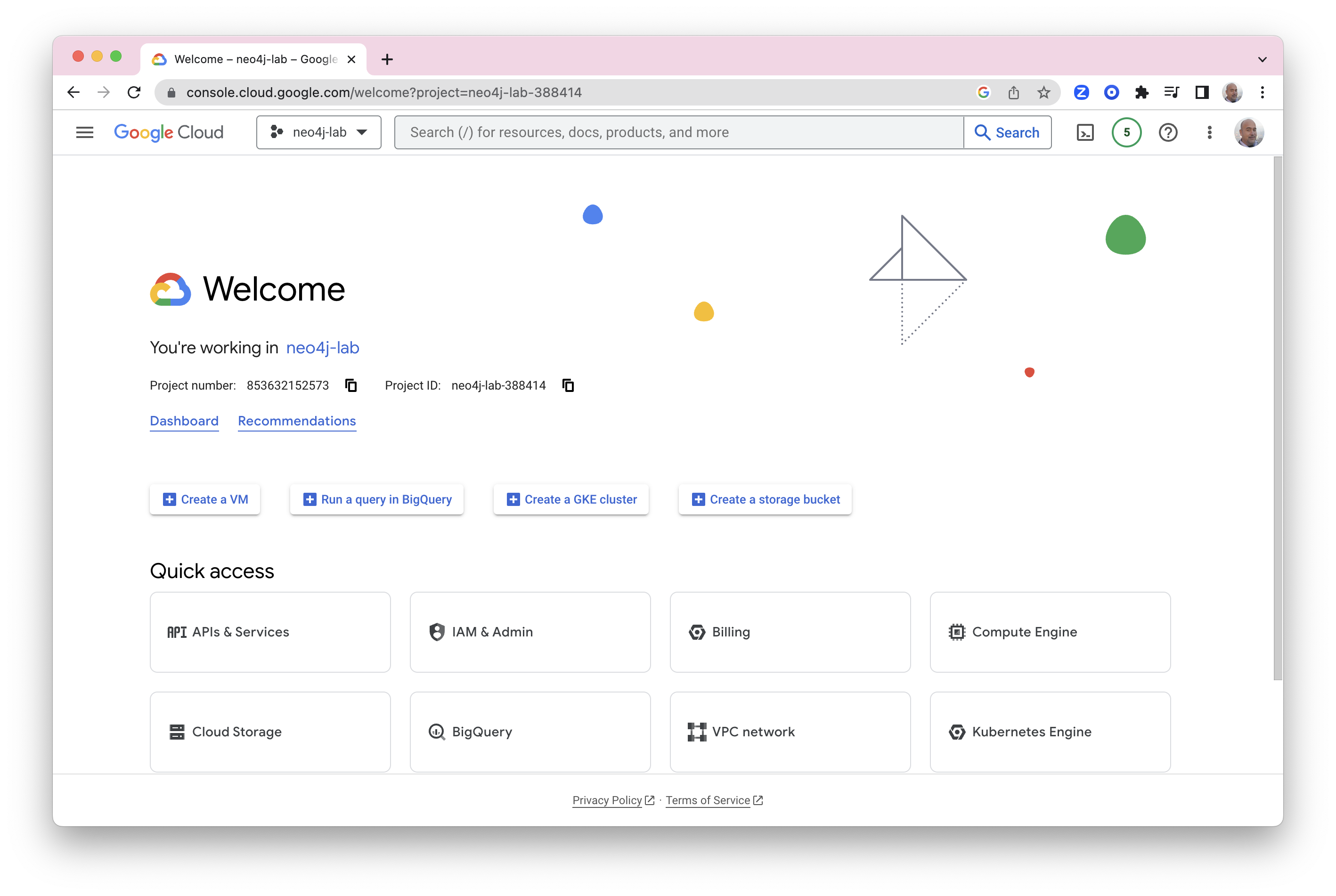This screenshot has width=1336, height=896.
Task: Click Create a storage bucket button
Action: click(x=765, y=499)
